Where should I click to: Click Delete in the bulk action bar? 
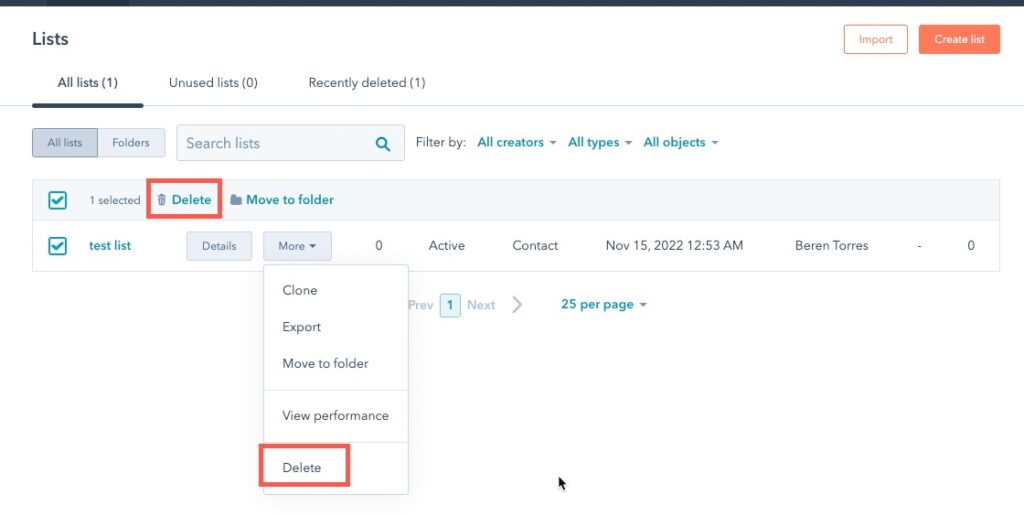(x=184, y=200)
